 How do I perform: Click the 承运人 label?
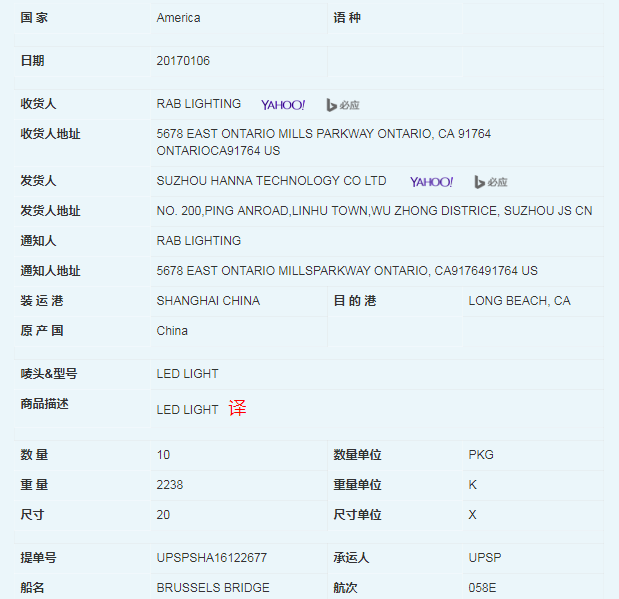coord(351,558)
